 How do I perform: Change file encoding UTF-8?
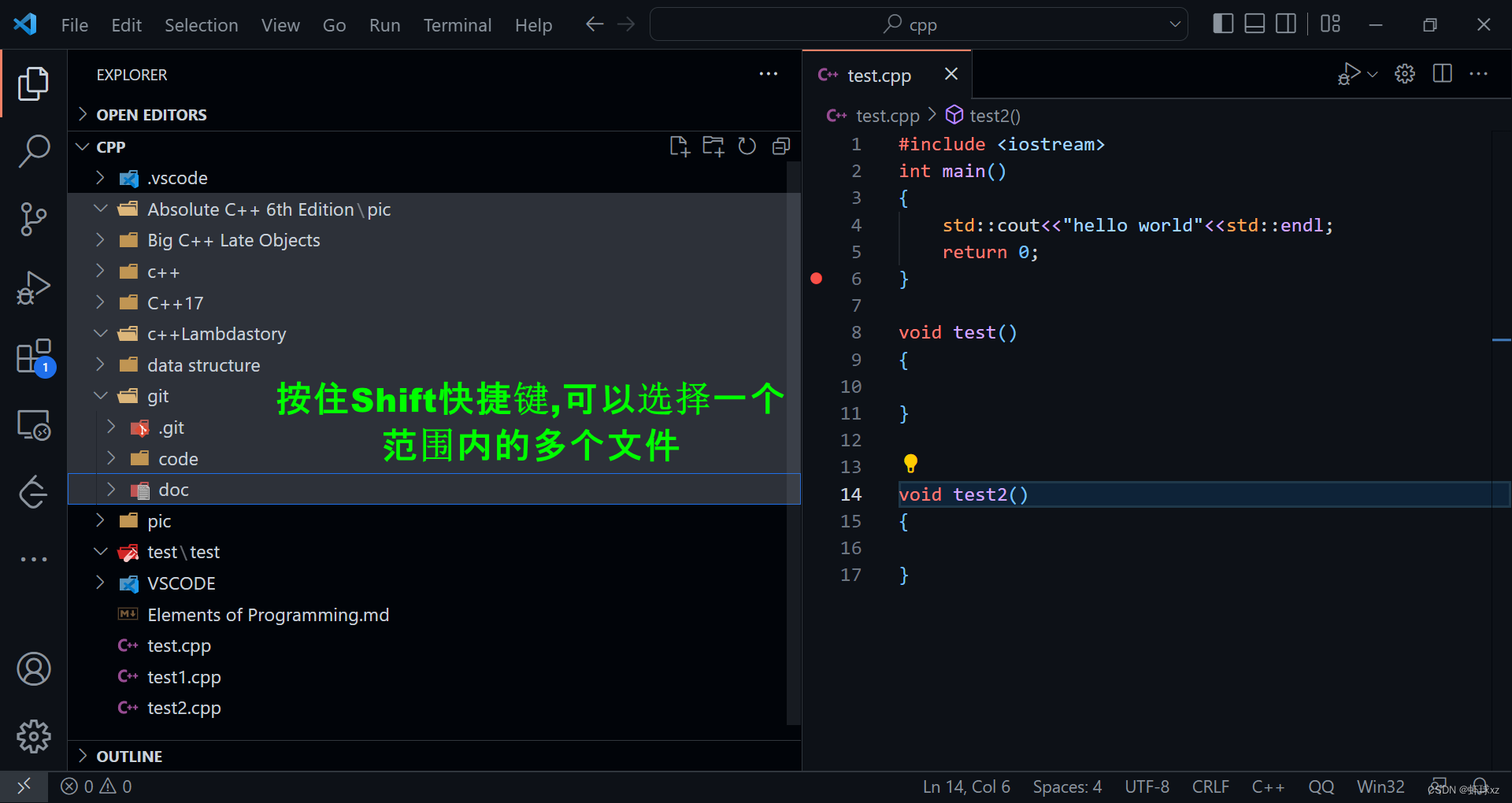coord(1147,786)
